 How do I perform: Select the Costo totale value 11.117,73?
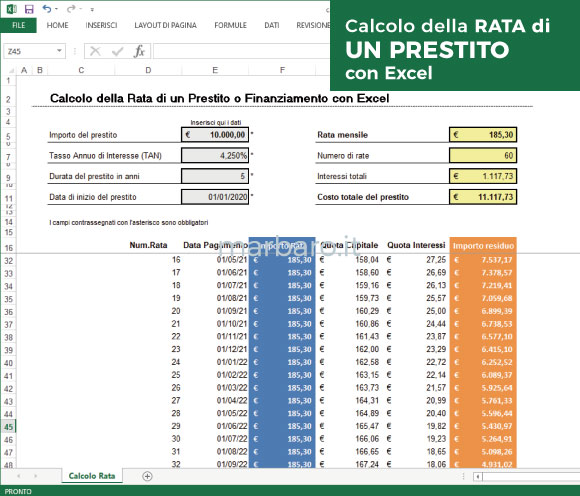coord(483,197)
